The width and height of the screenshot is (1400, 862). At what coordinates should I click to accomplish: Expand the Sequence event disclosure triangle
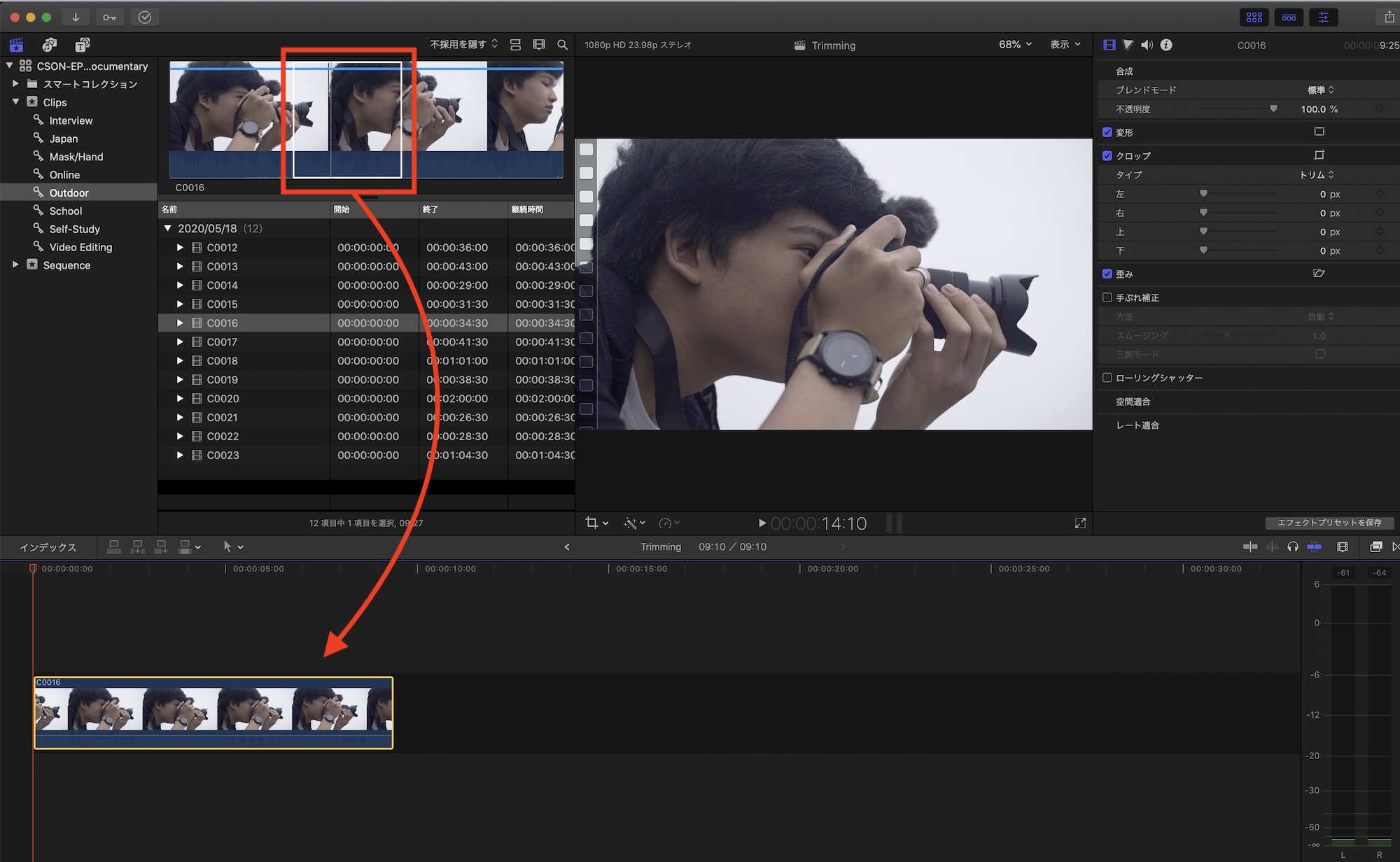point(15,264)
